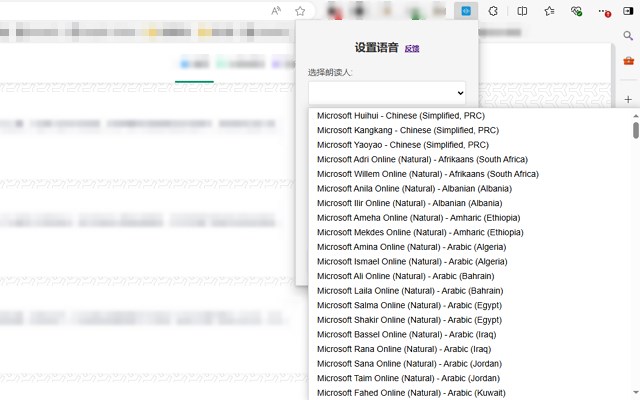This screenshot has width=640, height=400.
Task: Add this page to favorites star icon
Action: 300,11
